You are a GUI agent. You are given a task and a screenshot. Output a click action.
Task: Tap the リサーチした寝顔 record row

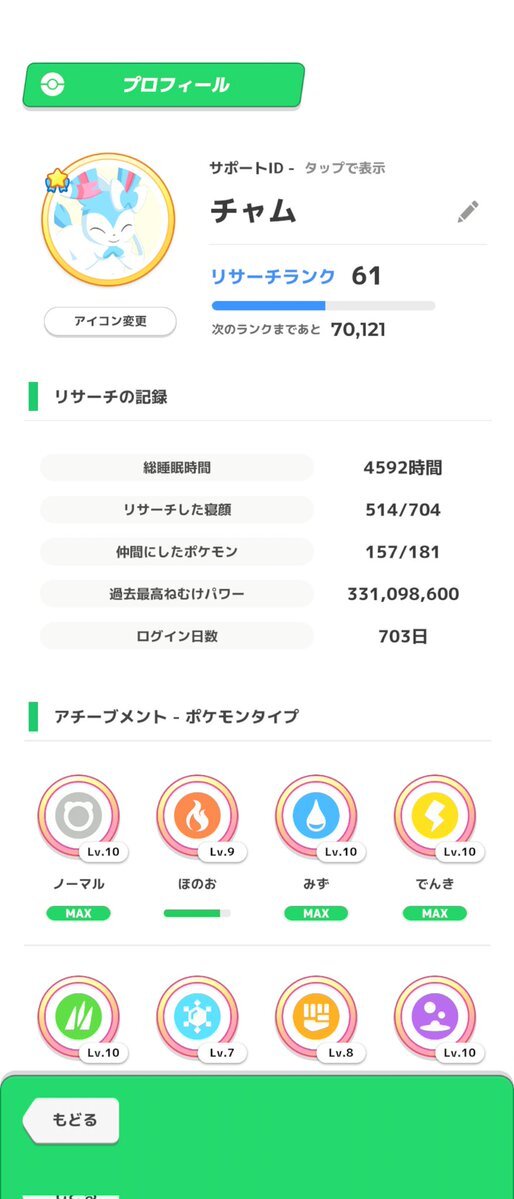tap(257, 509)
